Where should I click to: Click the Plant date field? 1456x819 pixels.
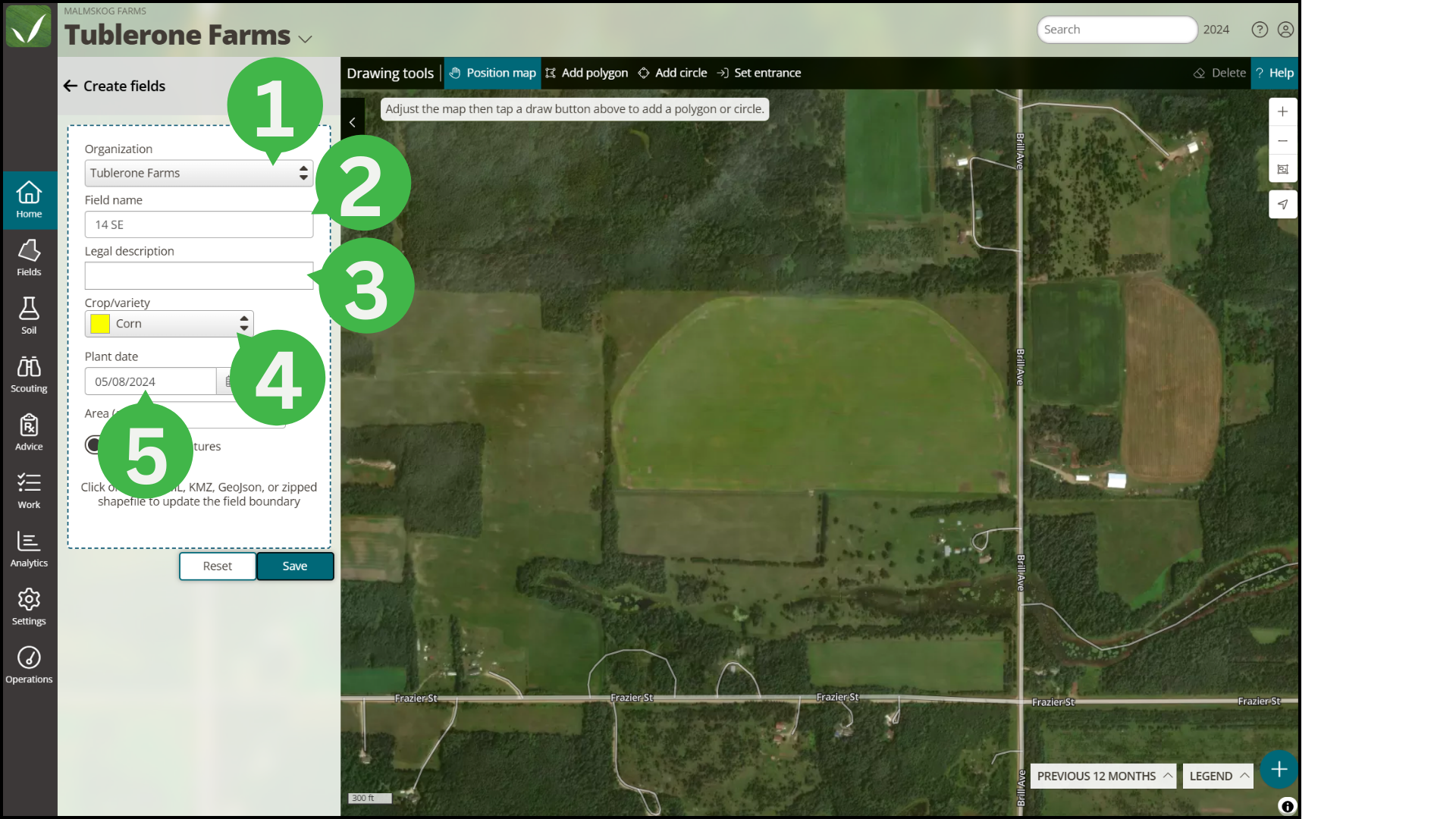click(150, 381)
